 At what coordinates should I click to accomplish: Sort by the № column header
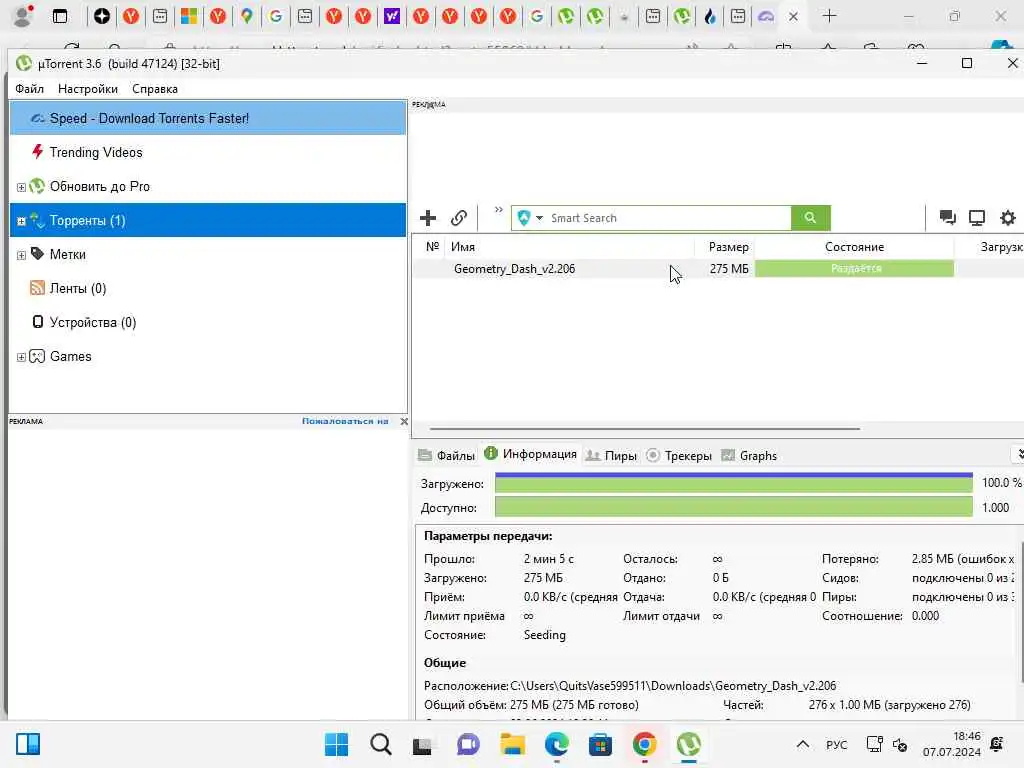(x=432, y=247)
